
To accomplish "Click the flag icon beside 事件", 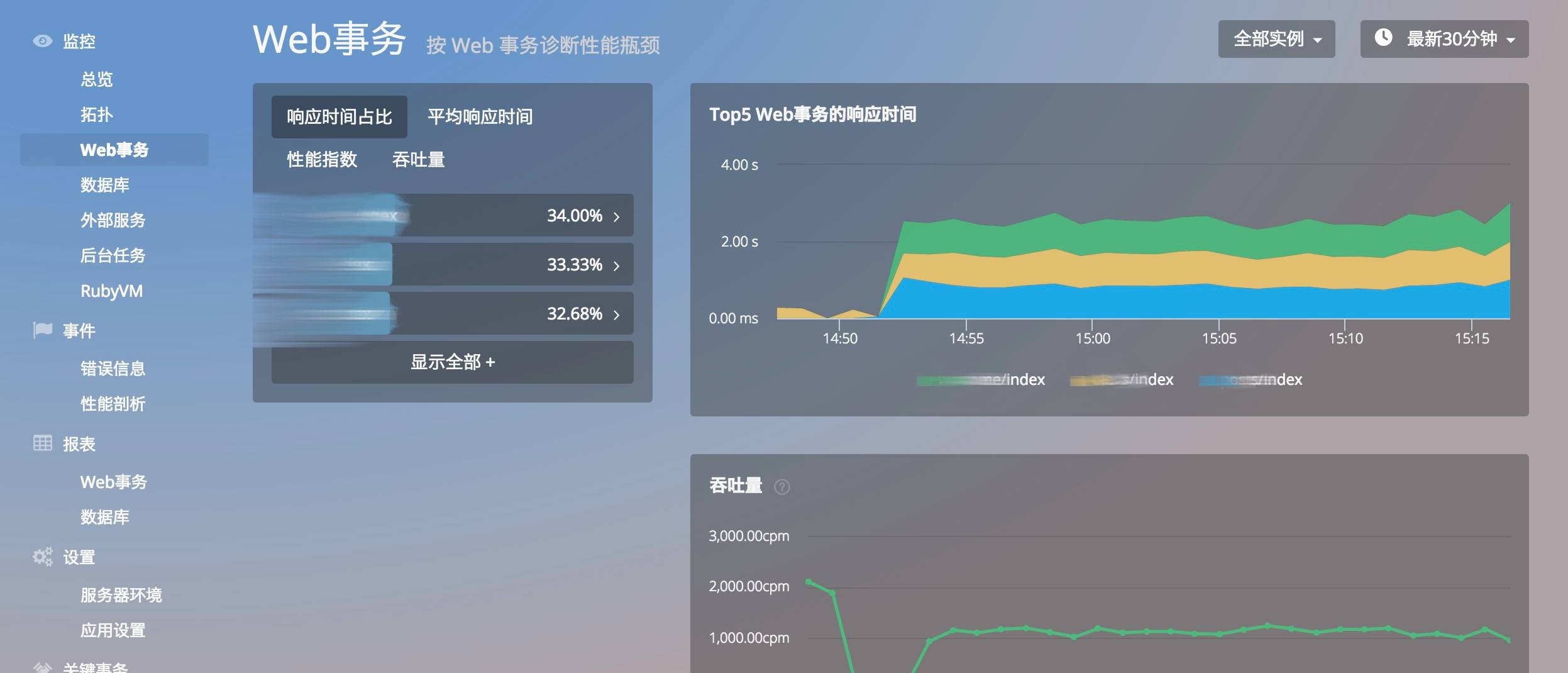I will (42, 330).
